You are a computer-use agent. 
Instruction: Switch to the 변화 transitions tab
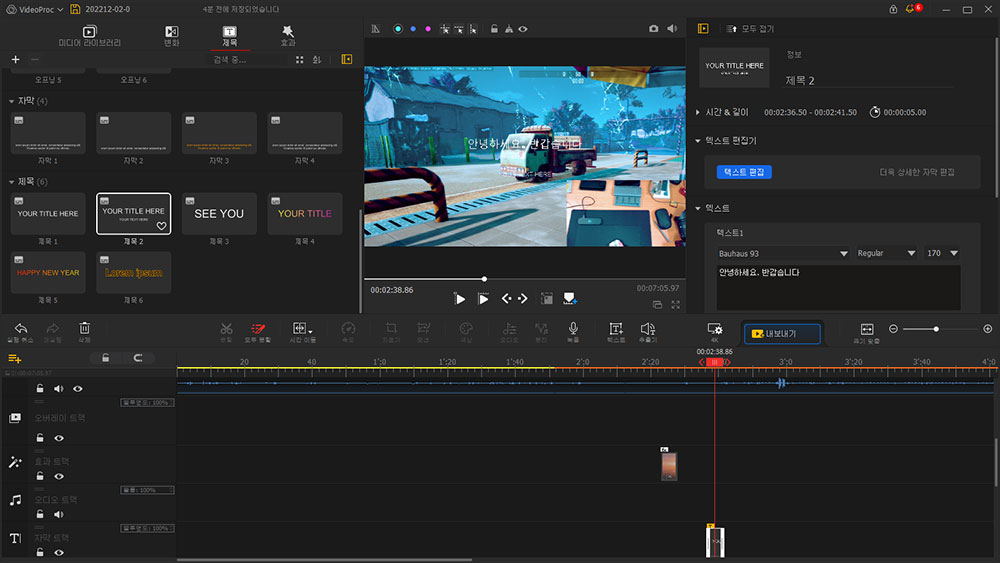pos(172,36)
